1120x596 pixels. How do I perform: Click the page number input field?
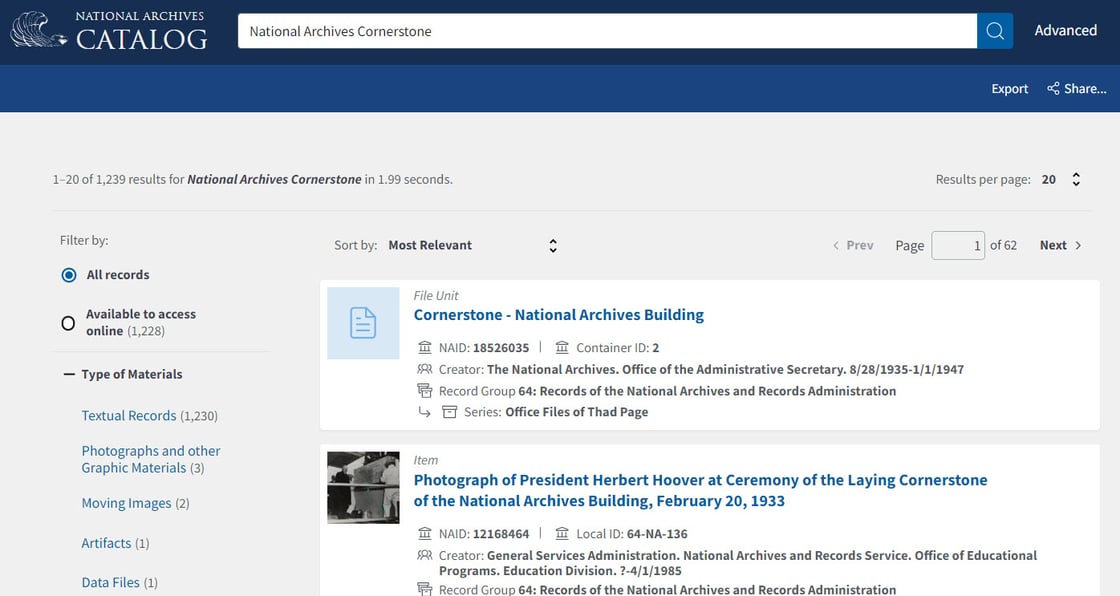coord(957,245)
